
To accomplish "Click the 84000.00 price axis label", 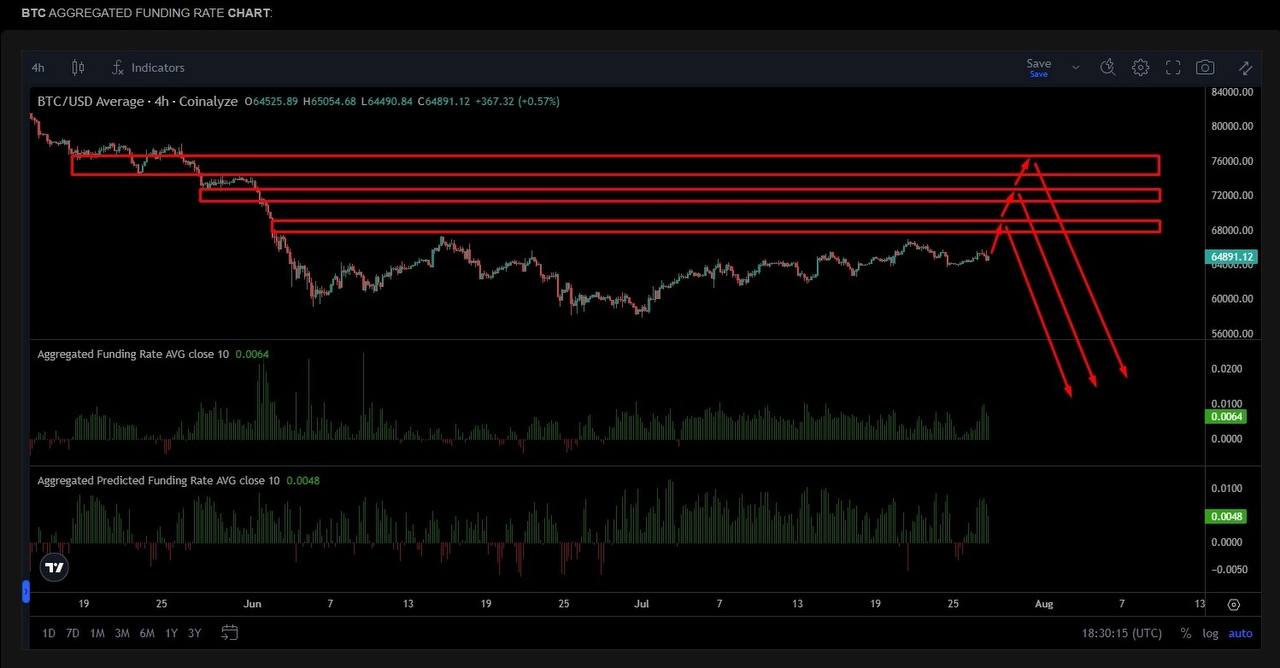I will tap(1231, 92).
